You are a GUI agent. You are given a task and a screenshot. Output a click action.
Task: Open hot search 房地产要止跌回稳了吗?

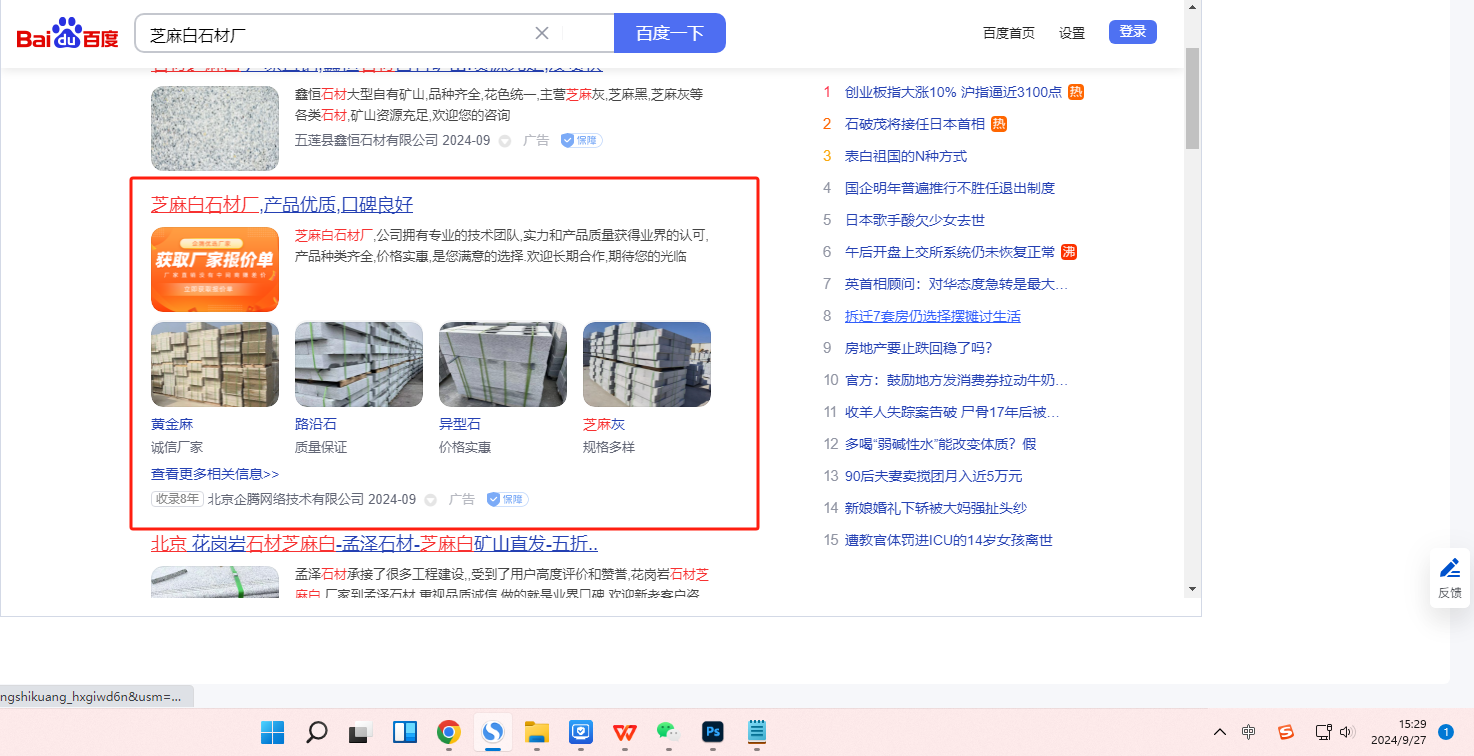click(x=919, y=348)
